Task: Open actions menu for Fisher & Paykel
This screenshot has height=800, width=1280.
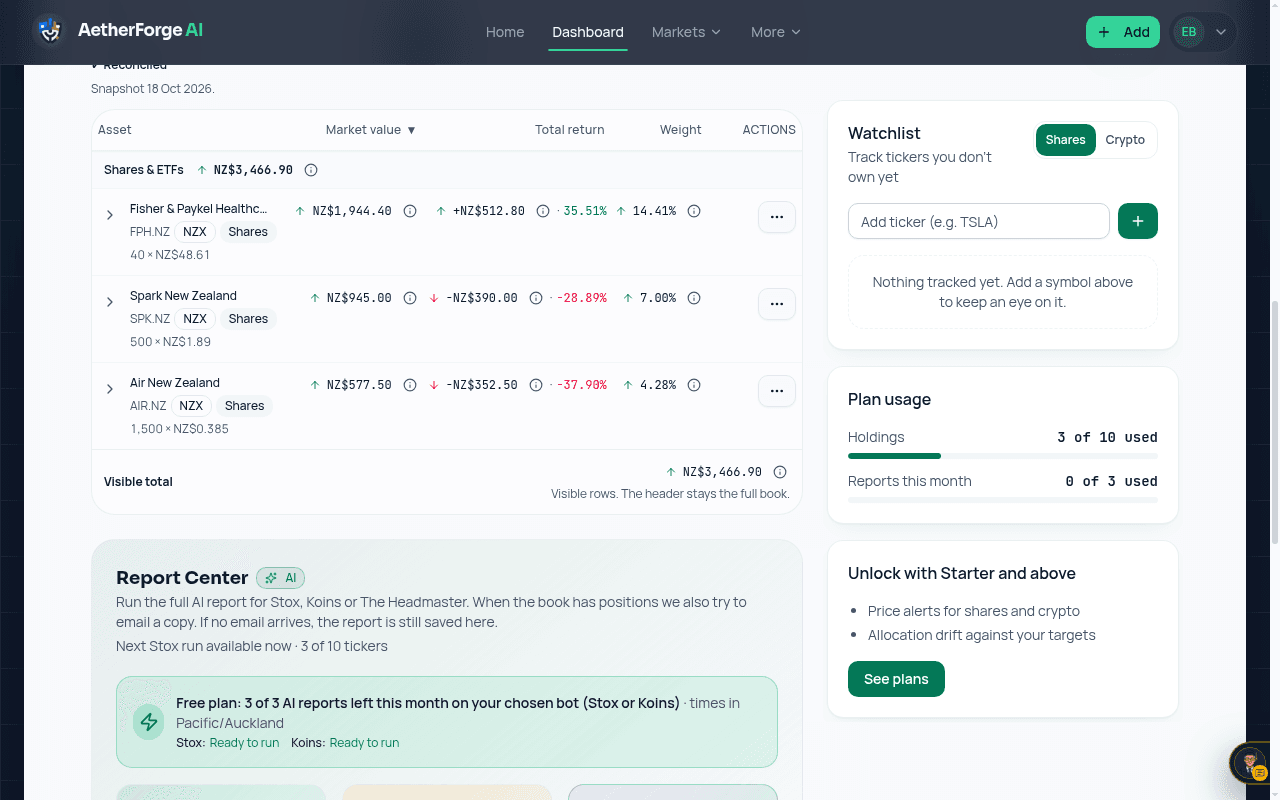Action: pos(777,217)
